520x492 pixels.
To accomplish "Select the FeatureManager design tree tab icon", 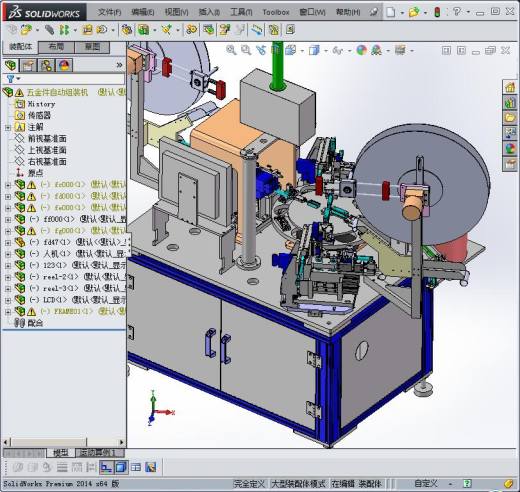I will point(10,65).
